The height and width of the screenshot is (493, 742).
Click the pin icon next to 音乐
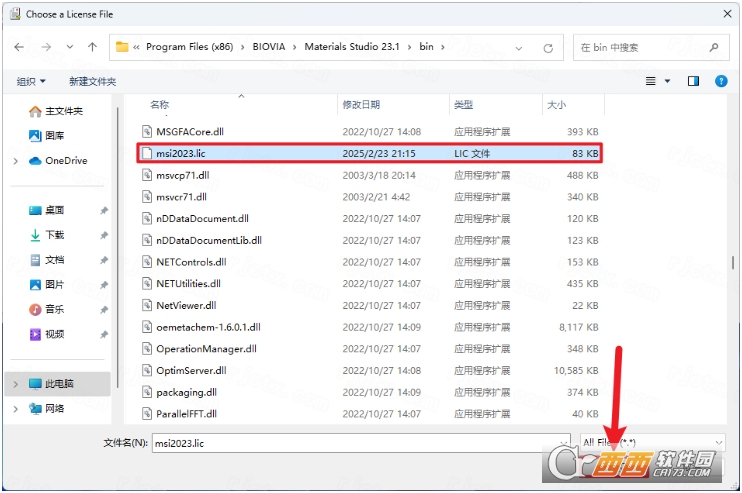[x=104, y=310]
